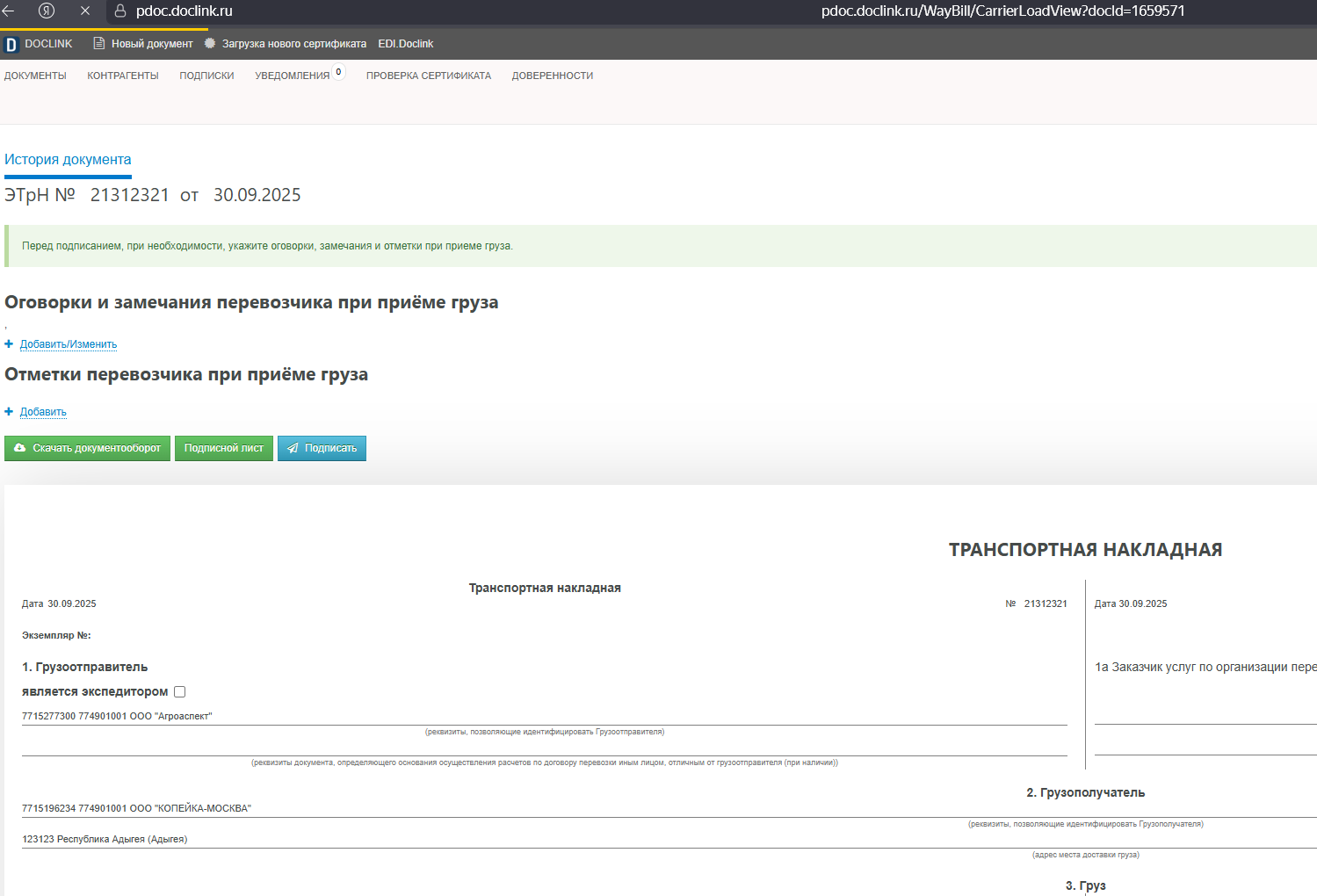Open the EDI.Doclink link
Screen dimensions: 1317x896
tap(406, 44)
